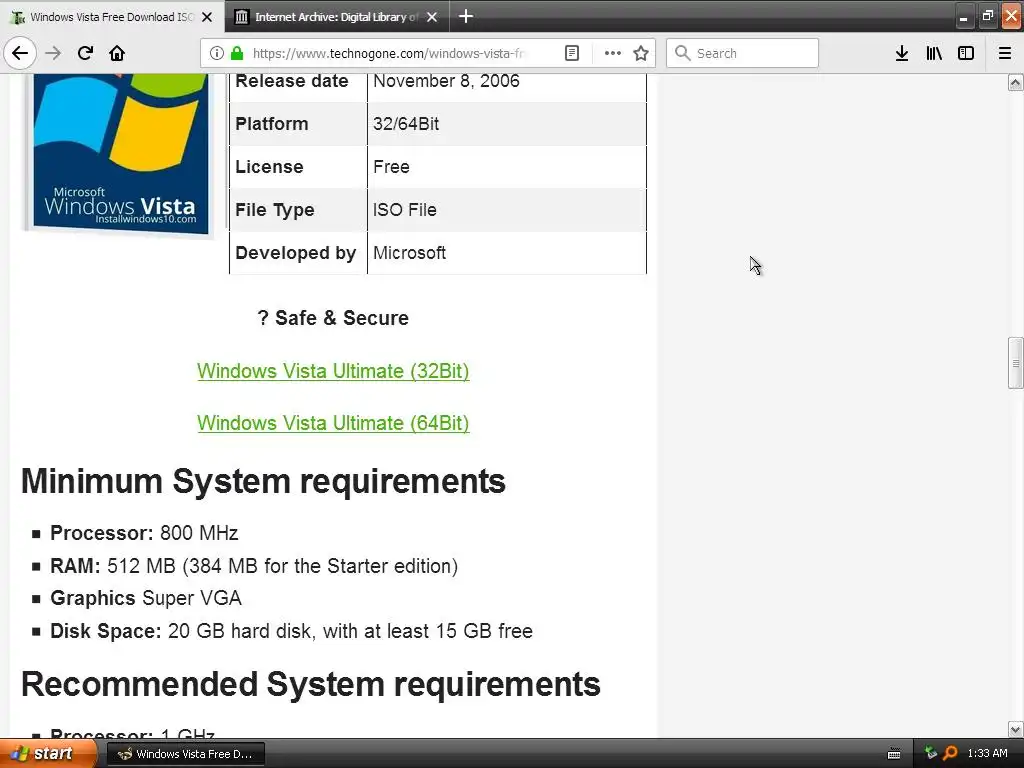Image resolution: width=1024 pixels, height=768 pixels.
Task: Reload the current page
Action: coord(85,53)
